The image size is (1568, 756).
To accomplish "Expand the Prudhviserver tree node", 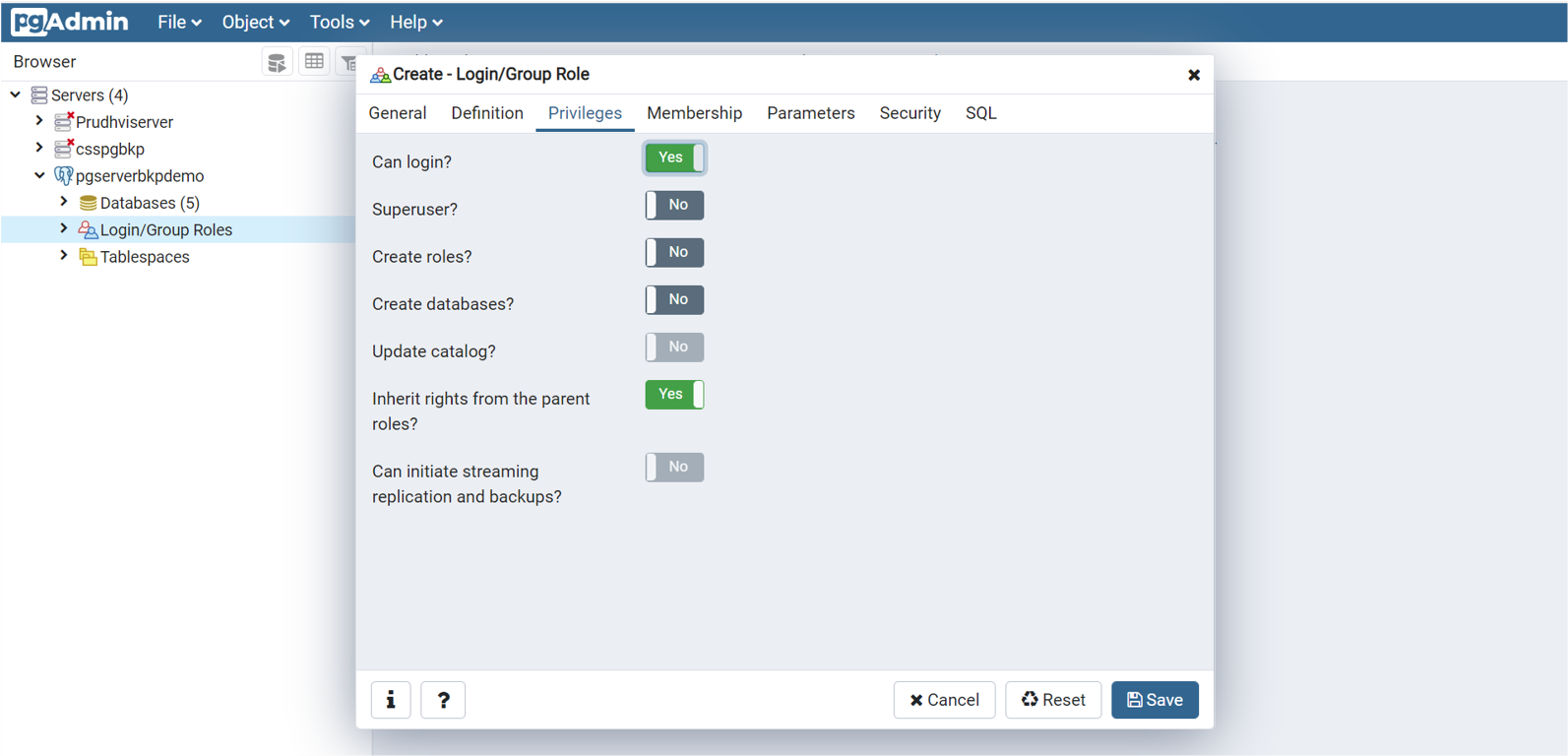I will pyautogui.click(x=39, y=121).
